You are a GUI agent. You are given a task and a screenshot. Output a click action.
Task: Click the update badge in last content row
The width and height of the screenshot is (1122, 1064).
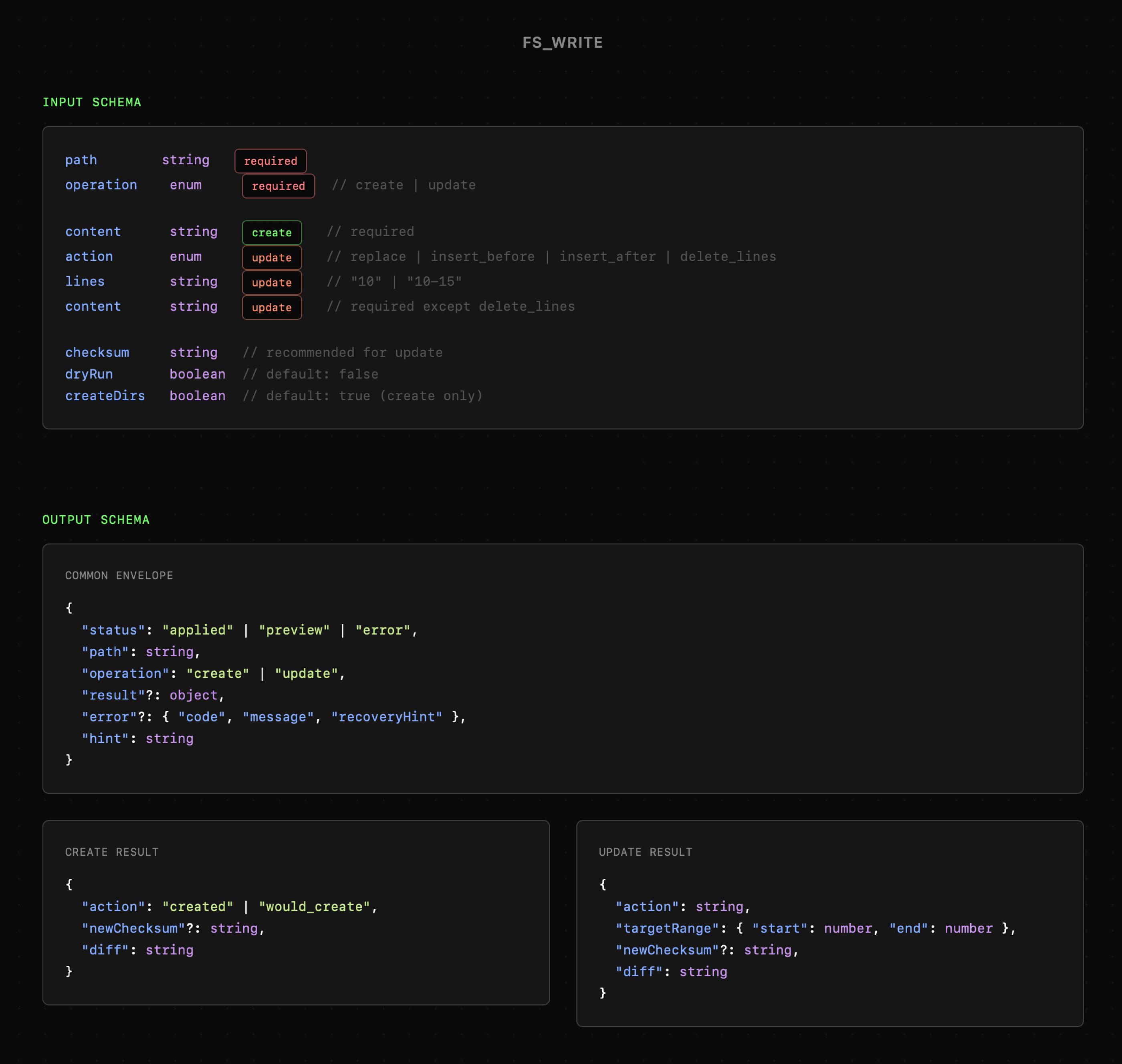point(272,307)
